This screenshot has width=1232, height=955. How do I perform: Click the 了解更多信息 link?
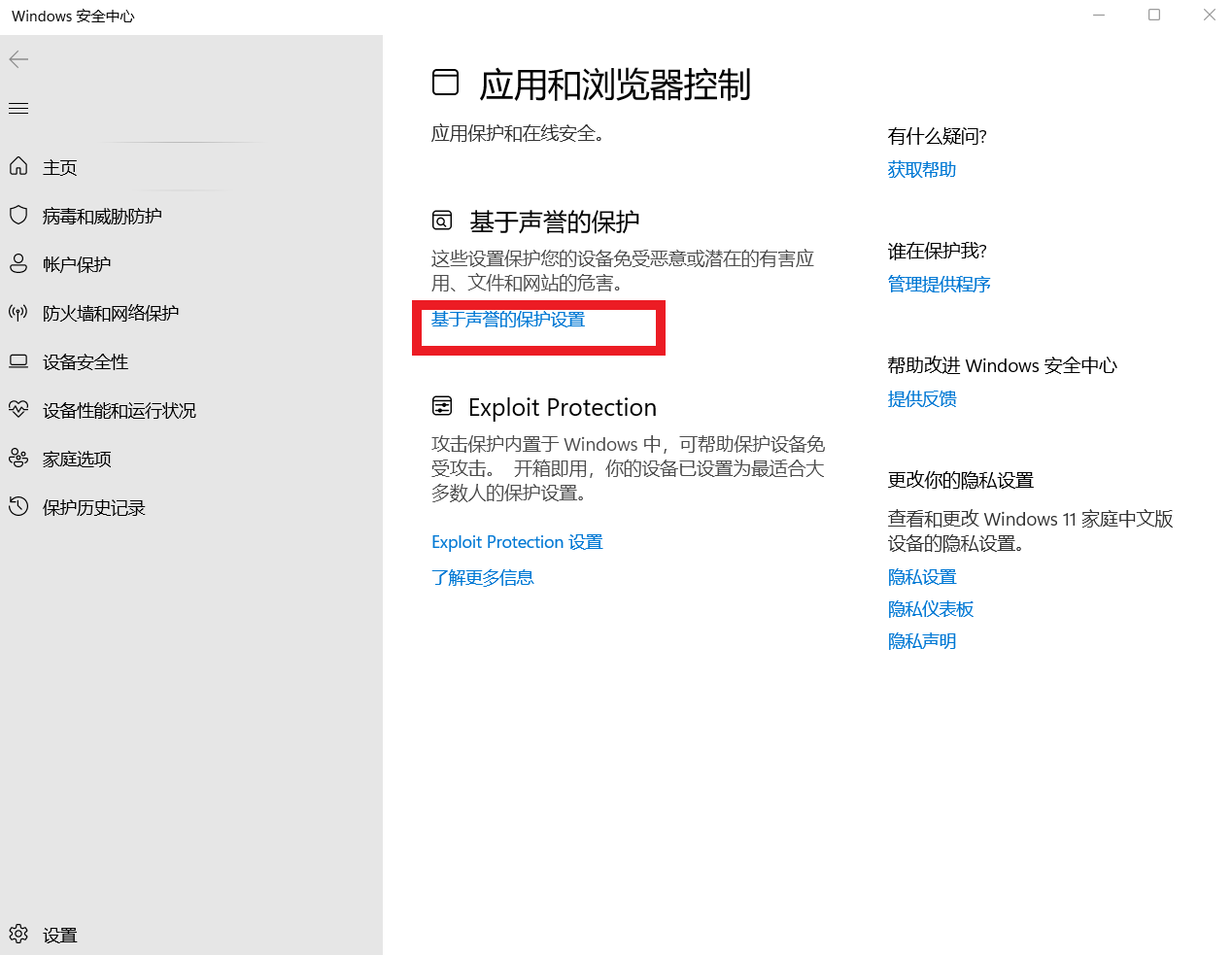tap(483, 578)
